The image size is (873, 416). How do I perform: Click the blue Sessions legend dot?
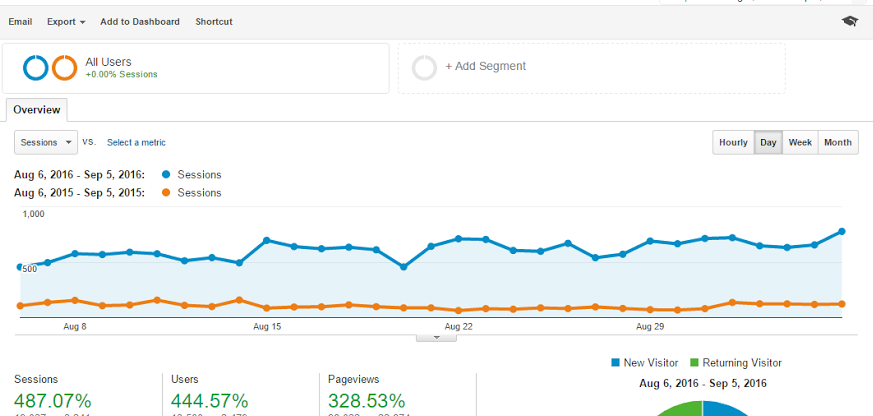[165, 175]
